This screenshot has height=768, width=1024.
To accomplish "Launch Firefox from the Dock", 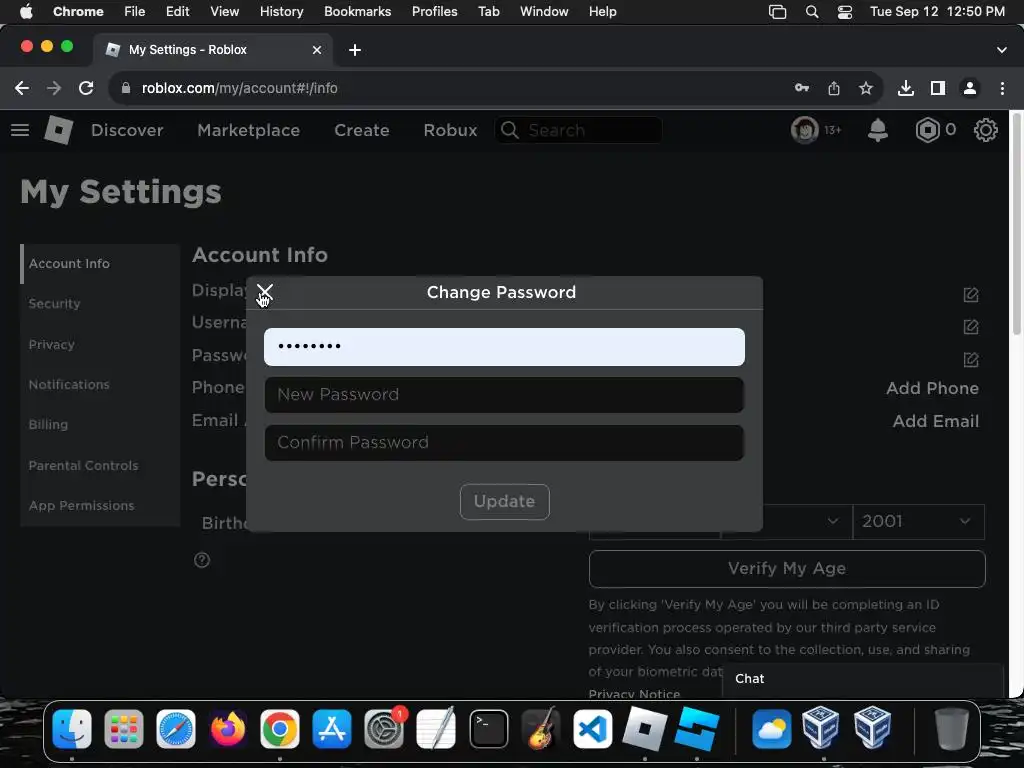I will pos(228,728).
